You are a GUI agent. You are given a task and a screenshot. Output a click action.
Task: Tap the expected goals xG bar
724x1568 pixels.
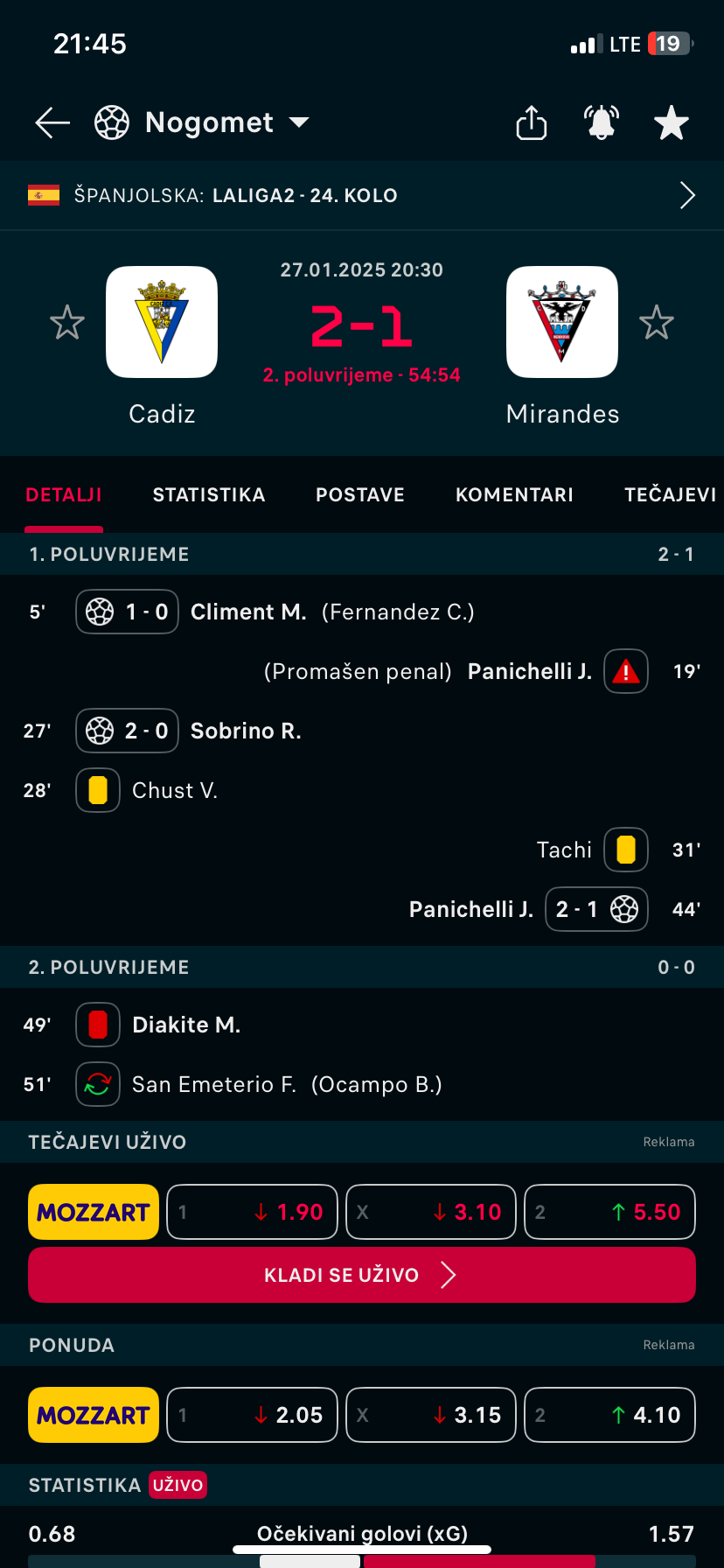362,1560
